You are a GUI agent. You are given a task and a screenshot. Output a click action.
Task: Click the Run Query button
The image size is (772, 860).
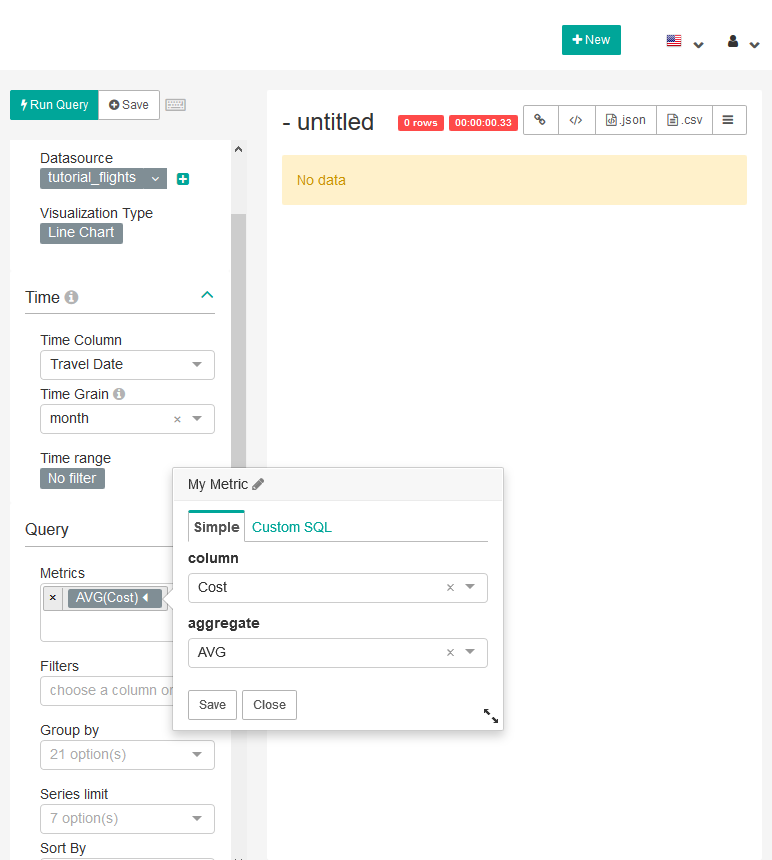pyautogui.click(x=54, y=105)
